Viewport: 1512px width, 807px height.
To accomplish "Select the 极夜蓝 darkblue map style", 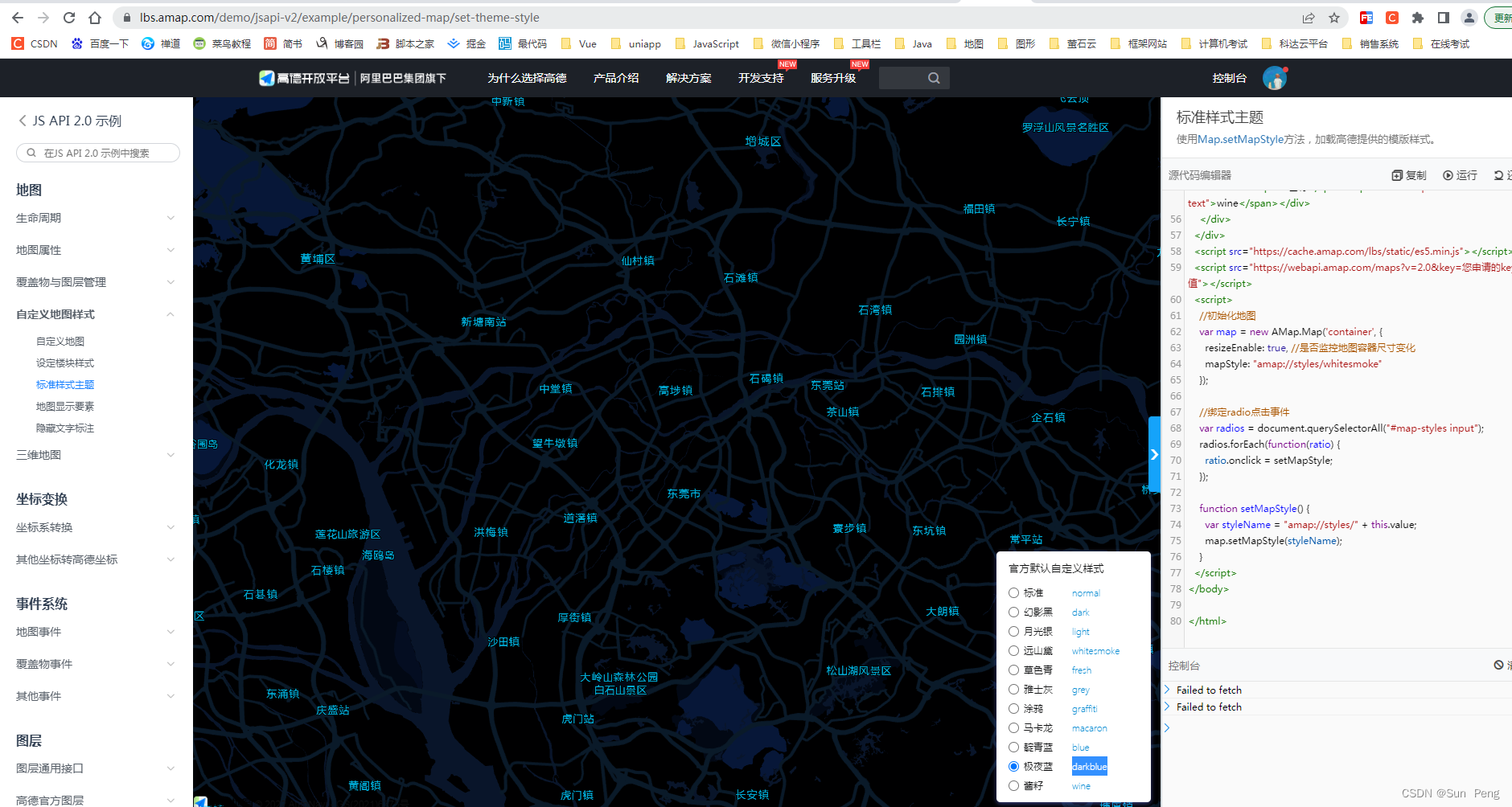I will 1013,766.
